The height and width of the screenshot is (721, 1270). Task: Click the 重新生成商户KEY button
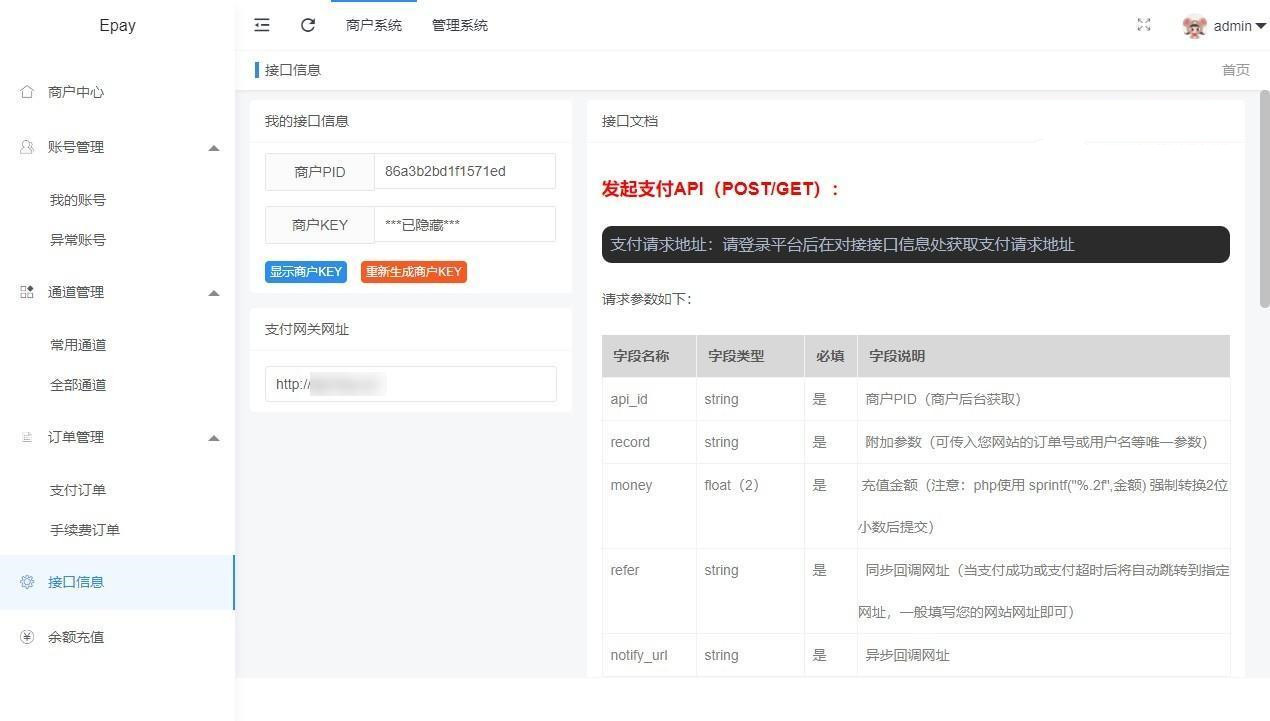point(413,272)
